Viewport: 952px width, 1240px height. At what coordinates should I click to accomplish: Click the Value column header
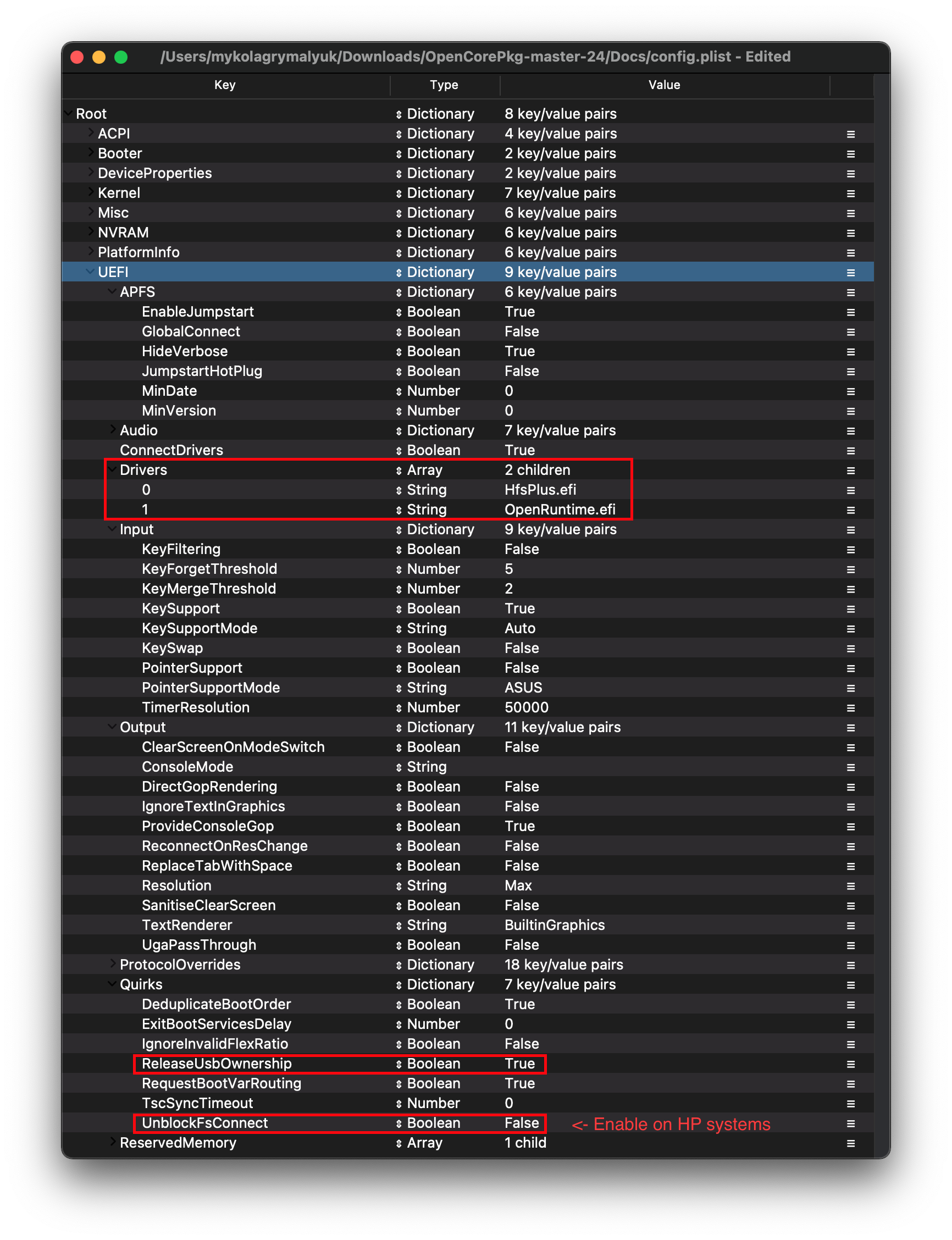tap(664, 85)
